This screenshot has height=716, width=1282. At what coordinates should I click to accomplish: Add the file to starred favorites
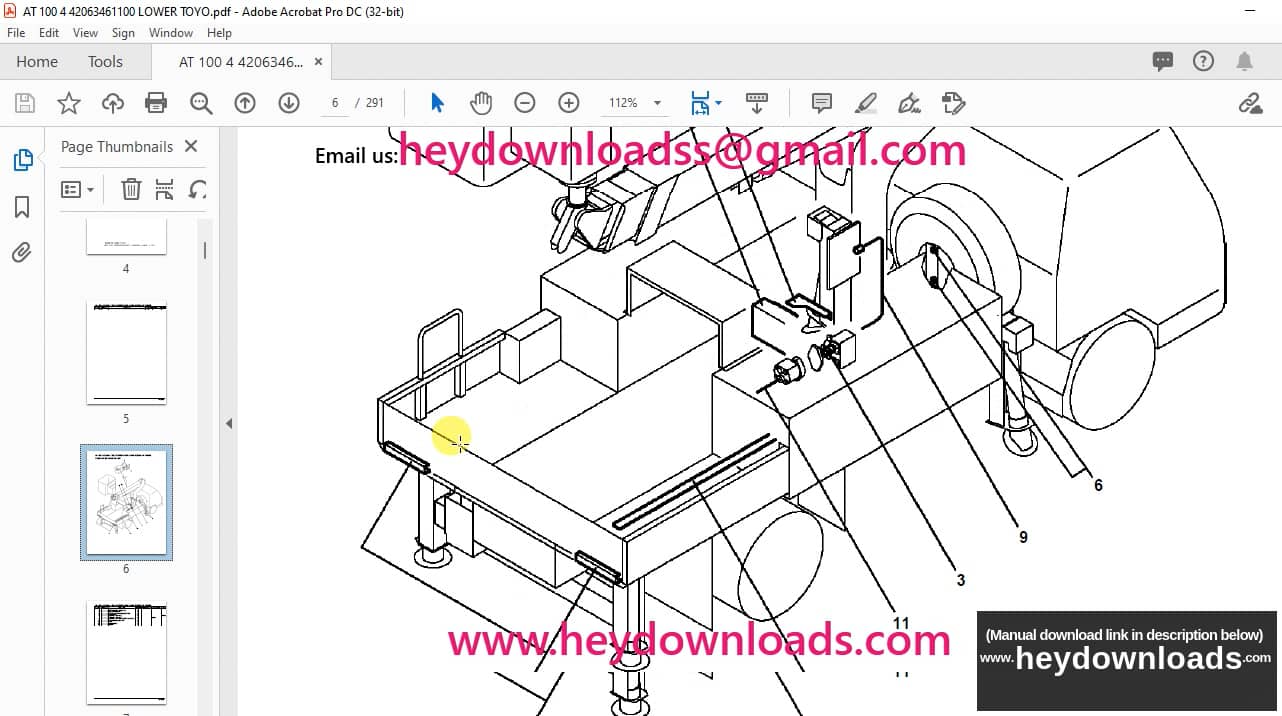coord(68,103)
